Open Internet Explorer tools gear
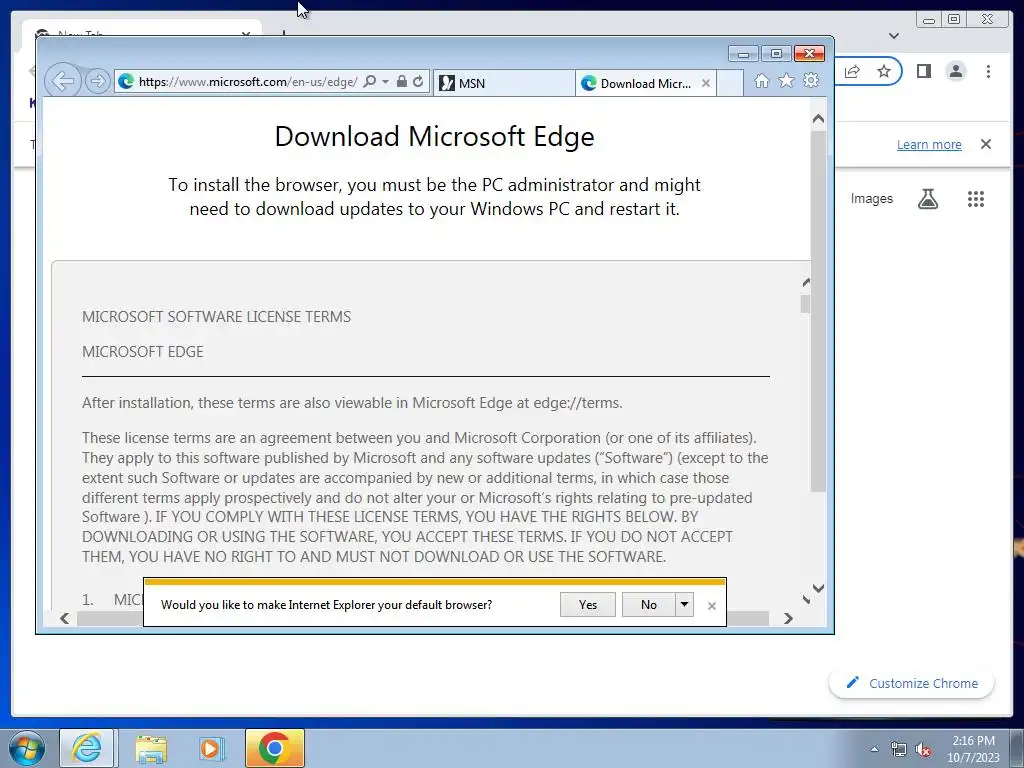 pos(811,81)
